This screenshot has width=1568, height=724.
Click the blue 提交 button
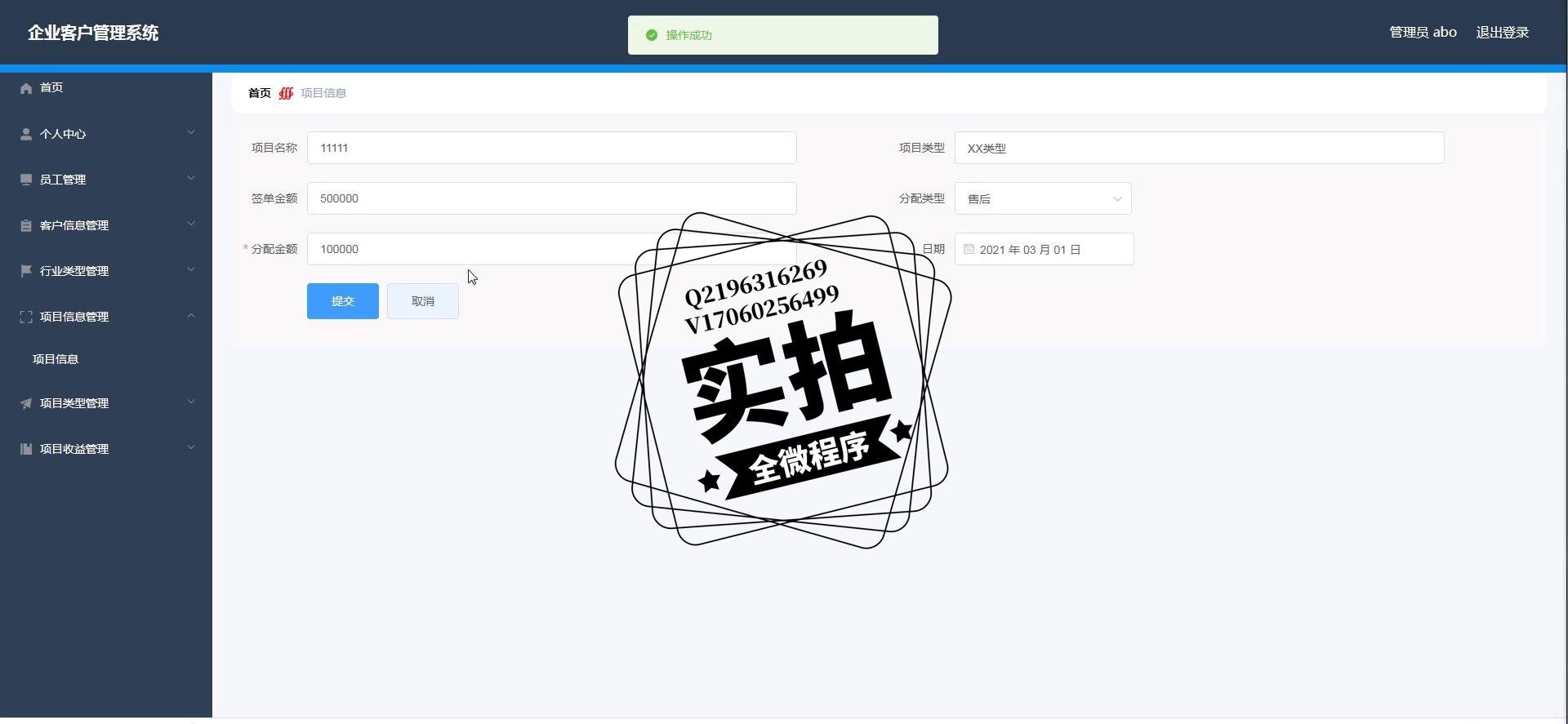pyautogui.click(x=343, y=301)
